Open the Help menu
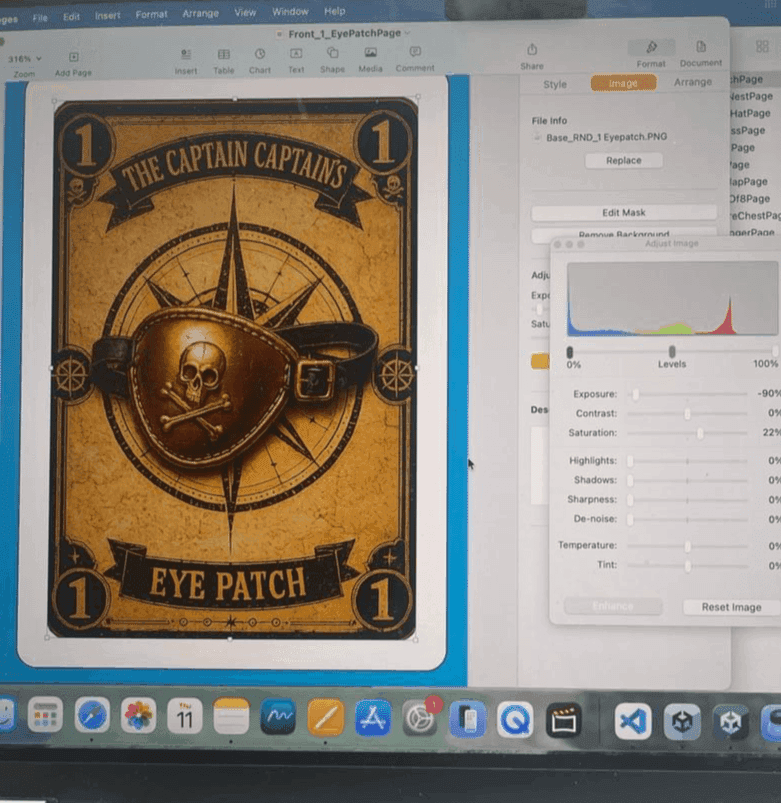The width and height of the screenshot is (781, 803). pyautogui.click(x=334, y=11)
